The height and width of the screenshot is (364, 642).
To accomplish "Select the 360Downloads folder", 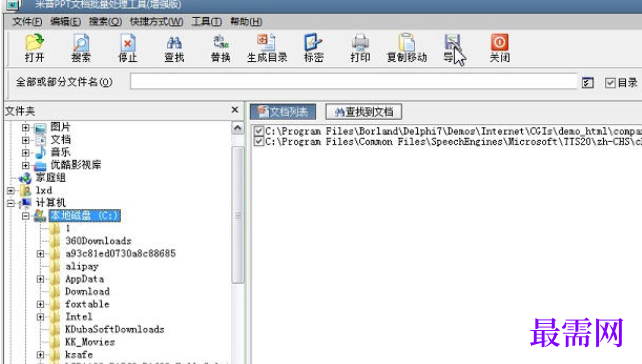I will [98, 241].
